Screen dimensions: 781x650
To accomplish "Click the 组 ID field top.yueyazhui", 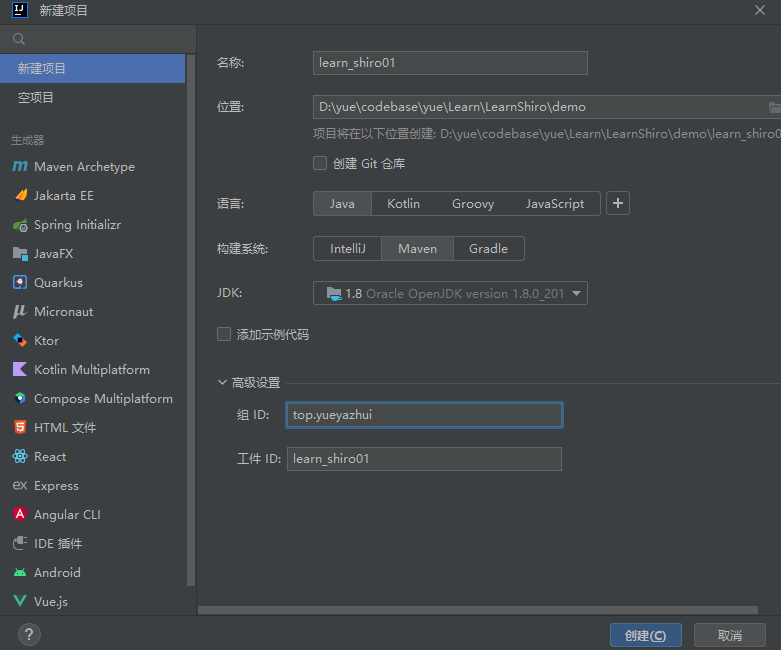I will coord(424,415).
